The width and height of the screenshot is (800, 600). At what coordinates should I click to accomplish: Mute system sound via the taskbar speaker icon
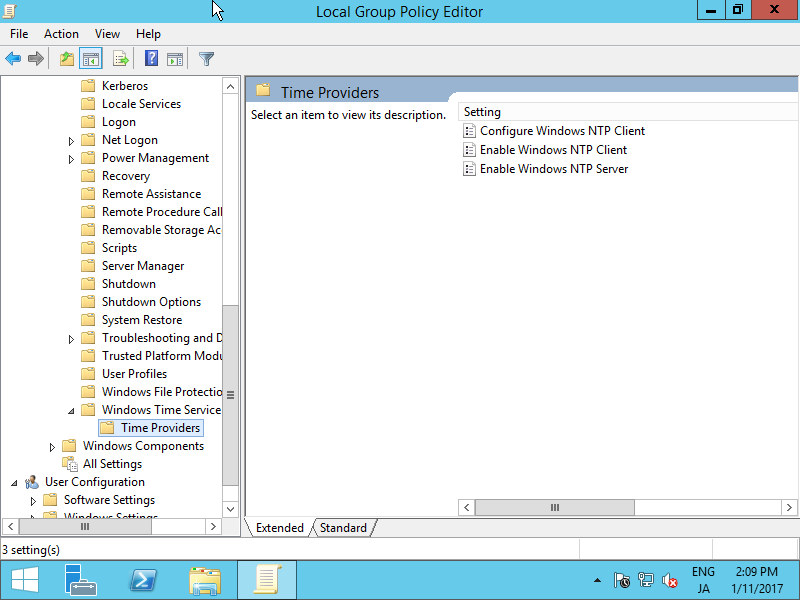pos(670,579)
